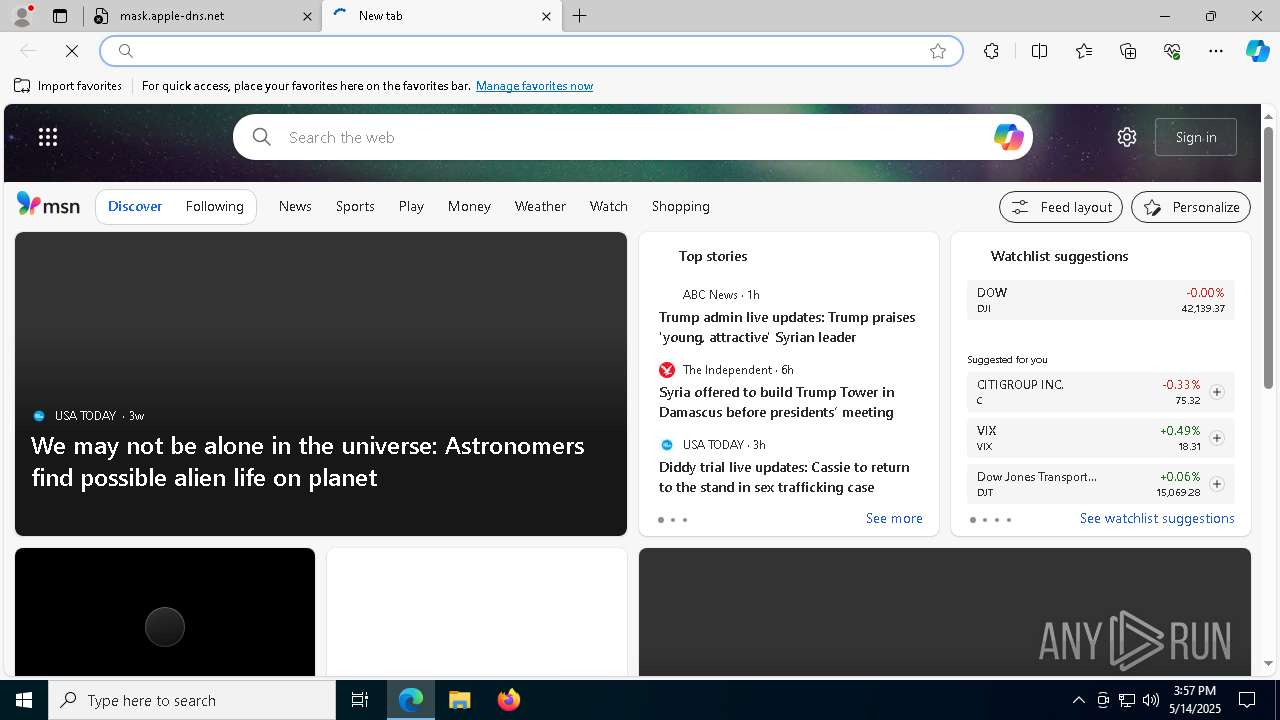Select the Following feed tab
This screenshot has height=720, width=1280.
click(214, 206)
